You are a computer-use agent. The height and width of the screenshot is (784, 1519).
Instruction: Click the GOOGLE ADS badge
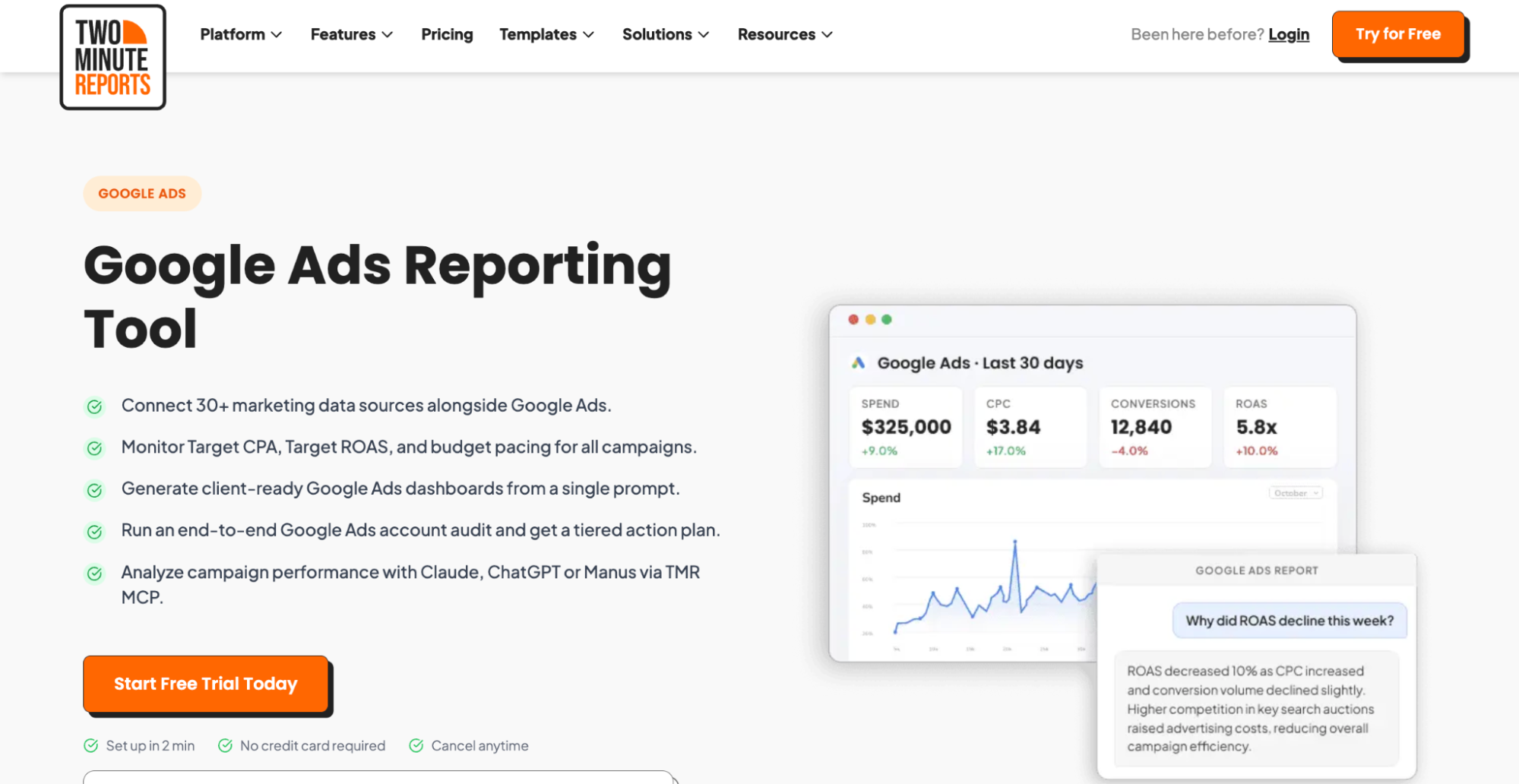(142, 194)
